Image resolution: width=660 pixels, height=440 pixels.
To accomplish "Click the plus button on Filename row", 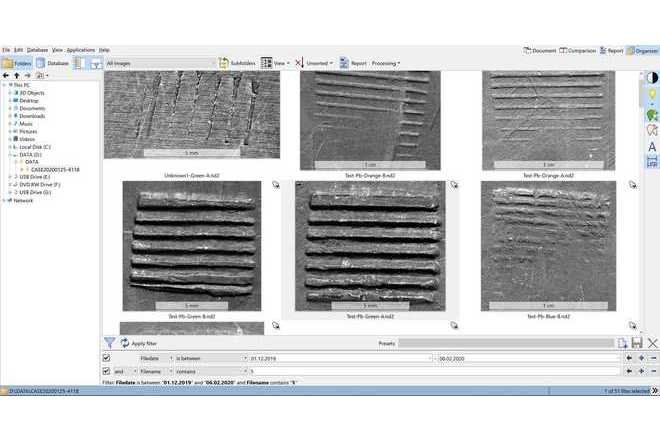I will (x=641, y=371).
